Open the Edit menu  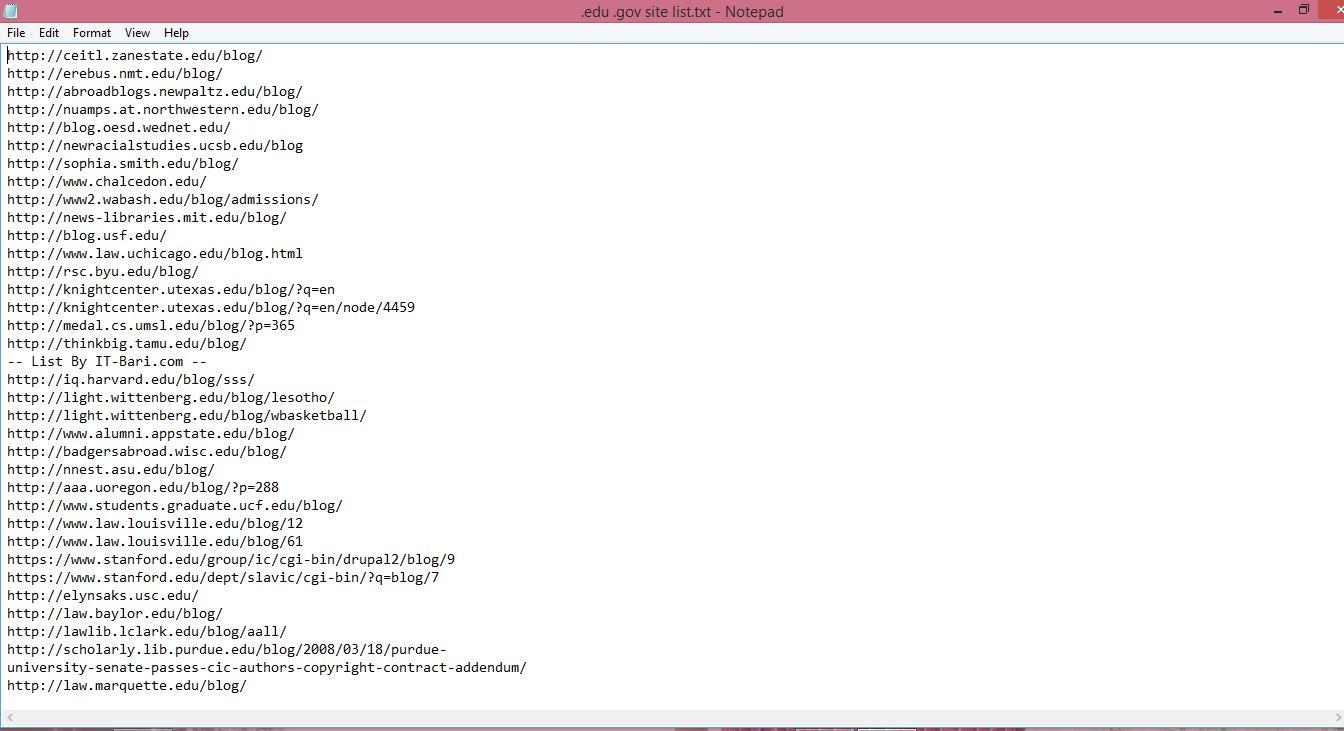click(x=49, y=33)
